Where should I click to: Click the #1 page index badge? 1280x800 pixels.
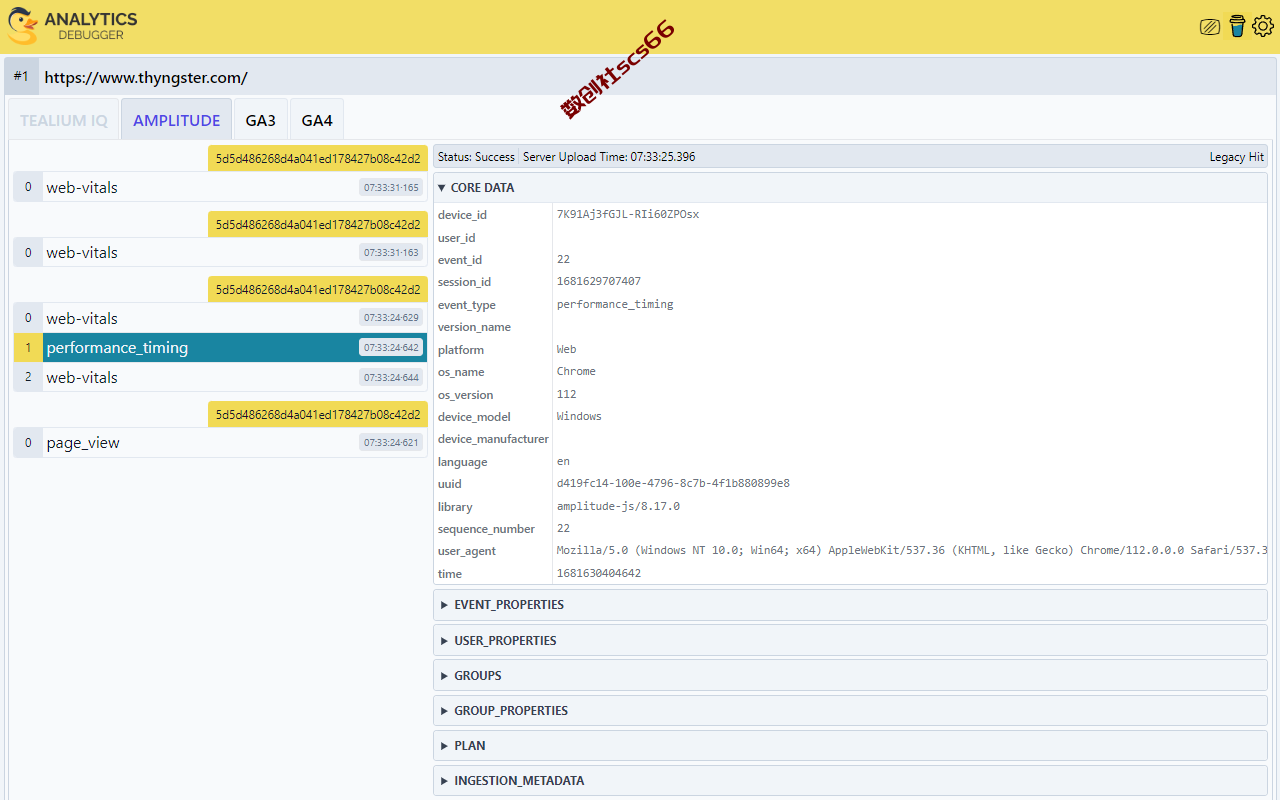21,76
